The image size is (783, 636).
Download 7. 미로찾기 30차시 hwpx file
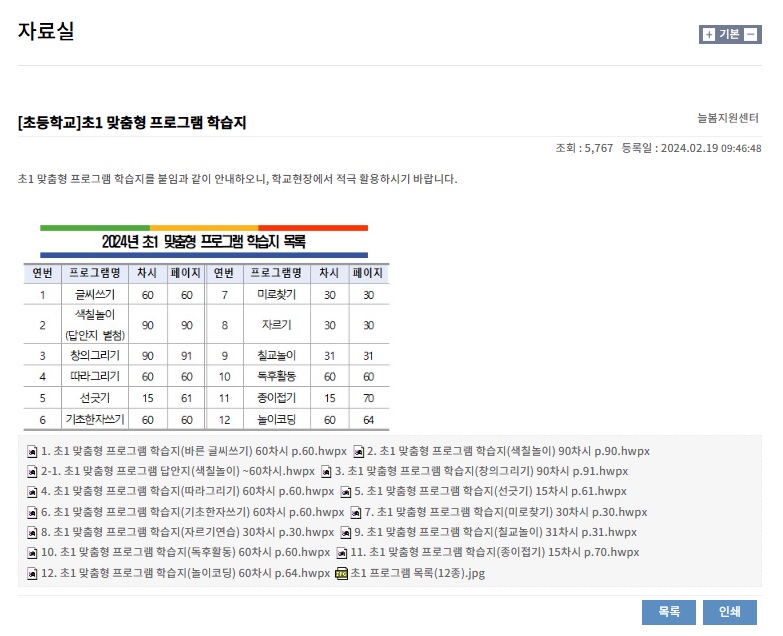tap(506, 512)
